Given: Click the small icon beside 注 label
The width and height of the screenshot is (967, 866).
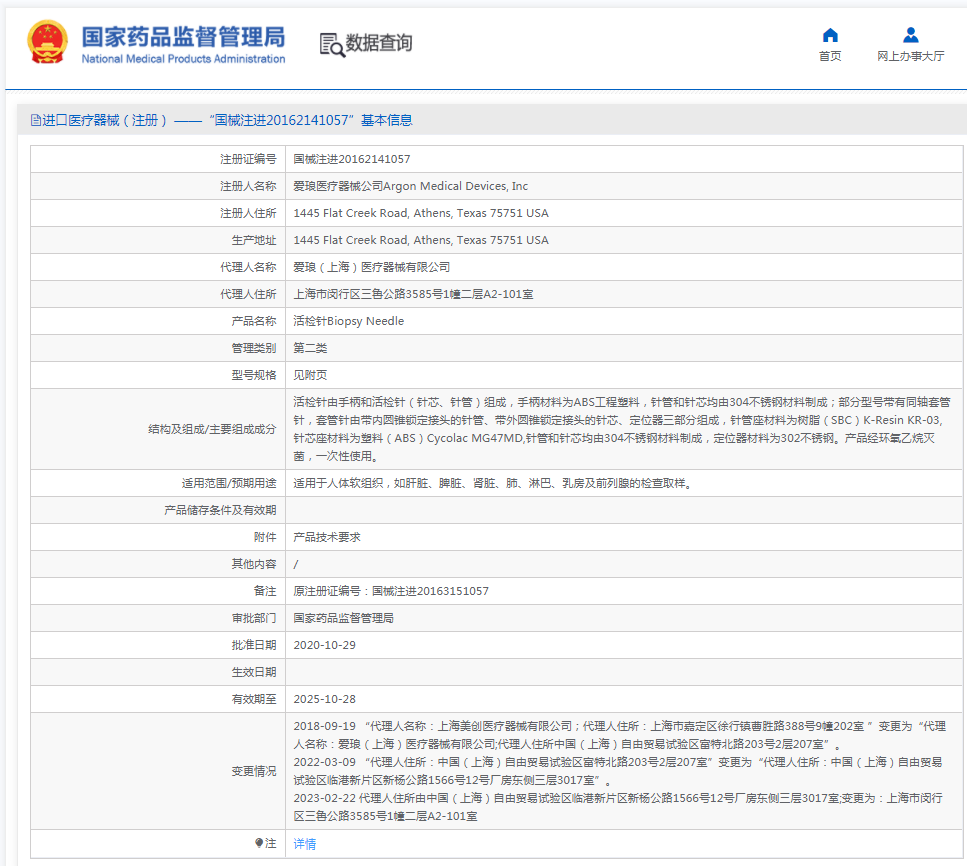Looking at the screenshot, I should pyautogui.click(x=258, y=843).
